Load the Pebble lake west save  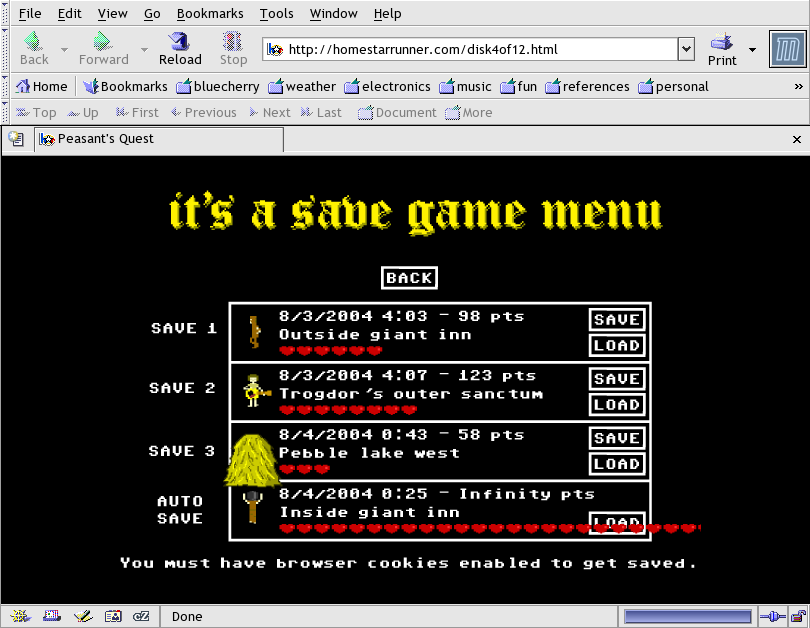click(x=617, y=464)
